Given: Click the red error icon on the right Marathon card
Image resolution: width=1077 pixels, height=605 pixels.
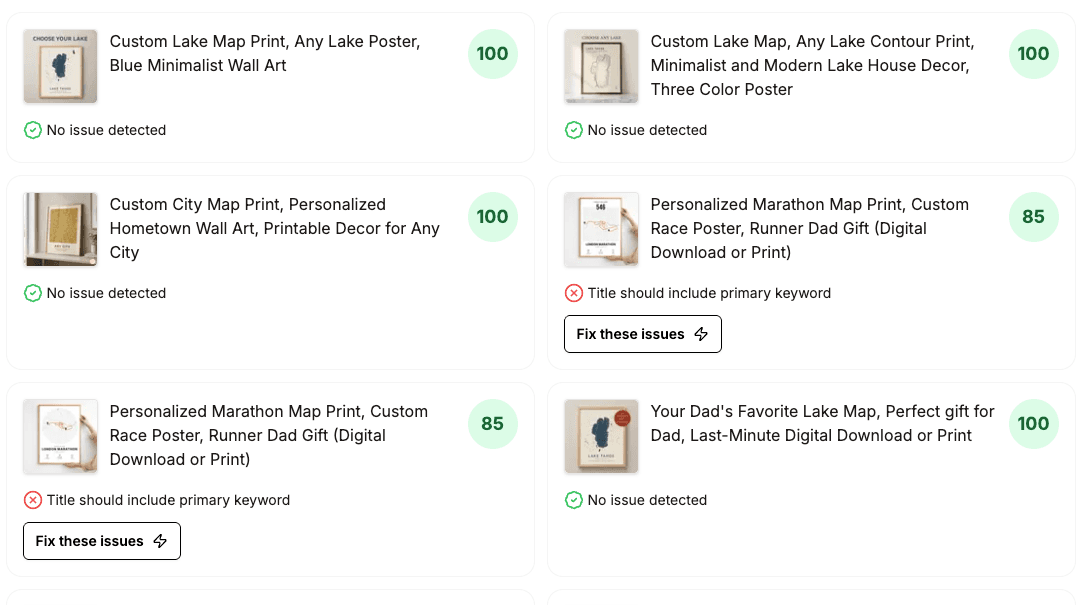Looking at the screenshot, I should pos(574,293).
